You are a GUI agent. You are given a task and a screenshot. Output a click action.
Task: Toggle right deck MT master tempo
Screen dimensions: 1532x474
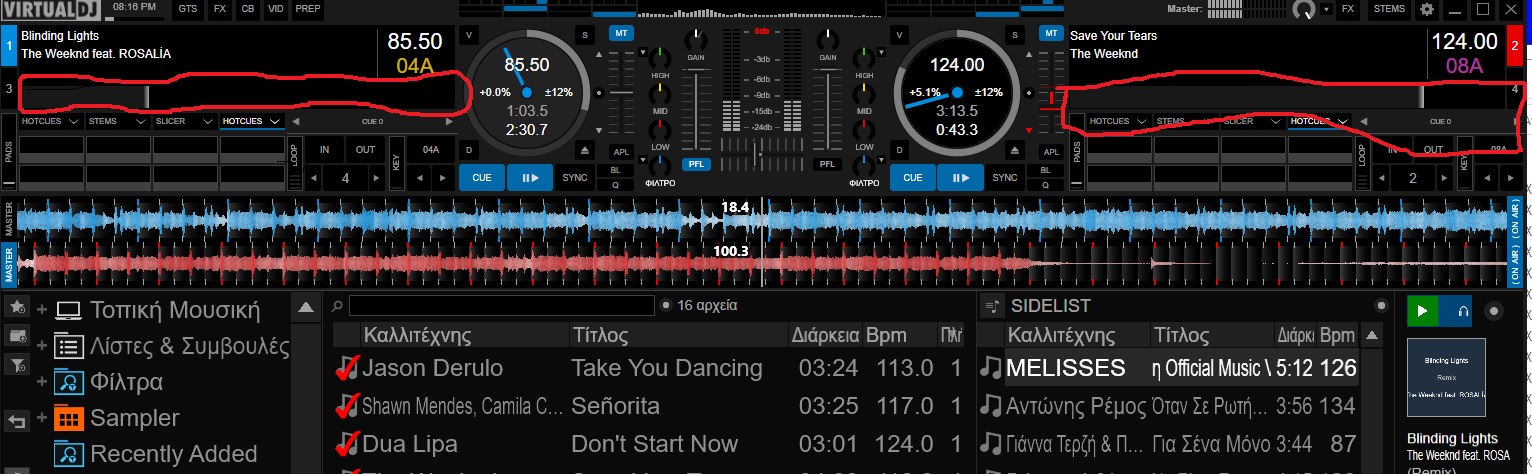pos(1051,33)
